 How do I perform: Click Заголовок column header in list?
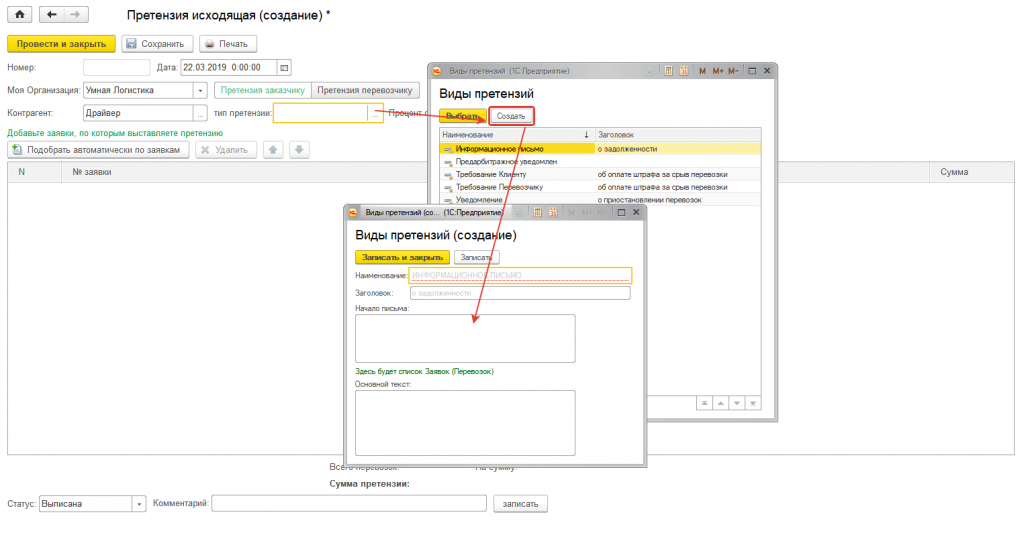point(678,135)
